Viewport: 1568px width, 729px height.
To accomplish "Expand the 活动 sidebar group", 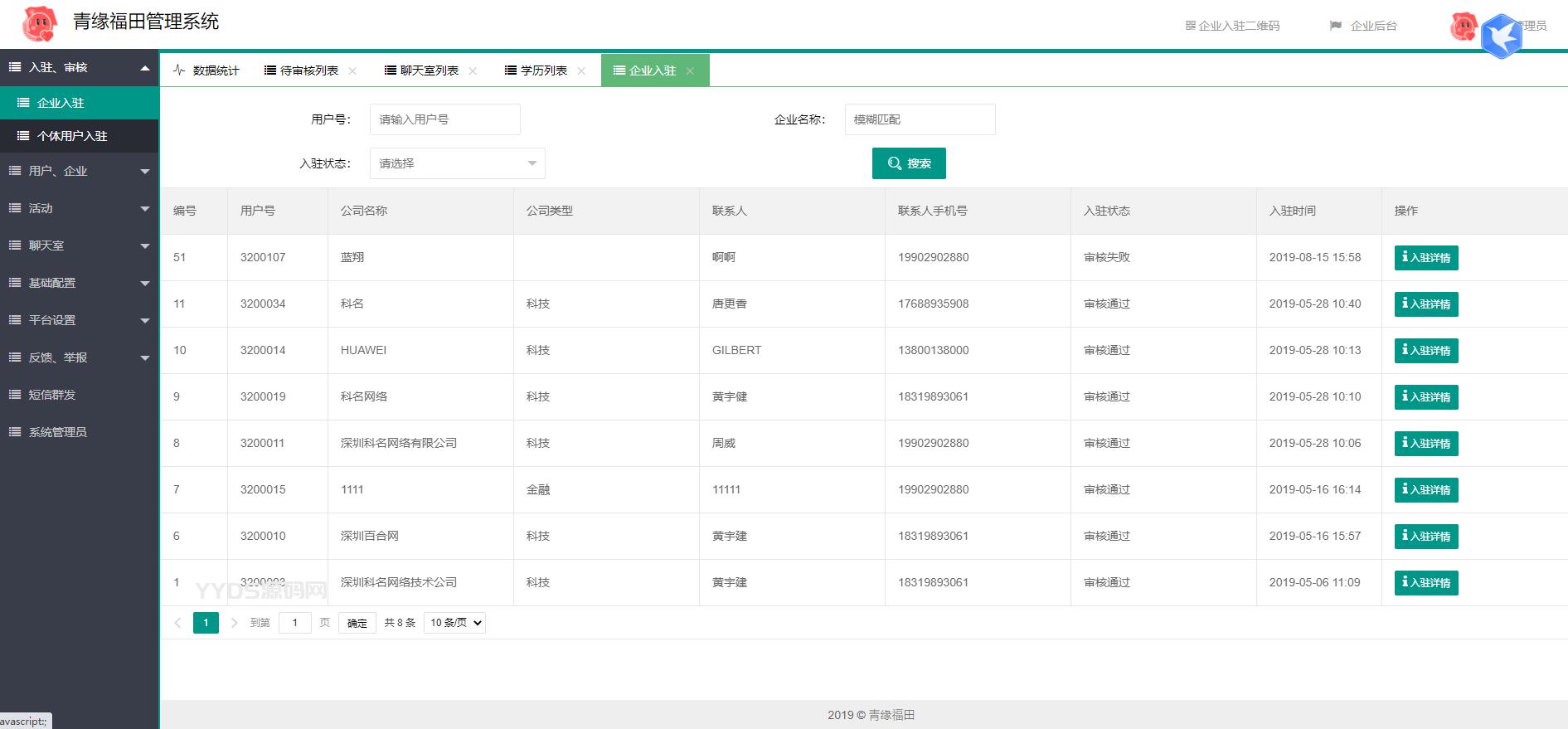I will pos(145,209).
